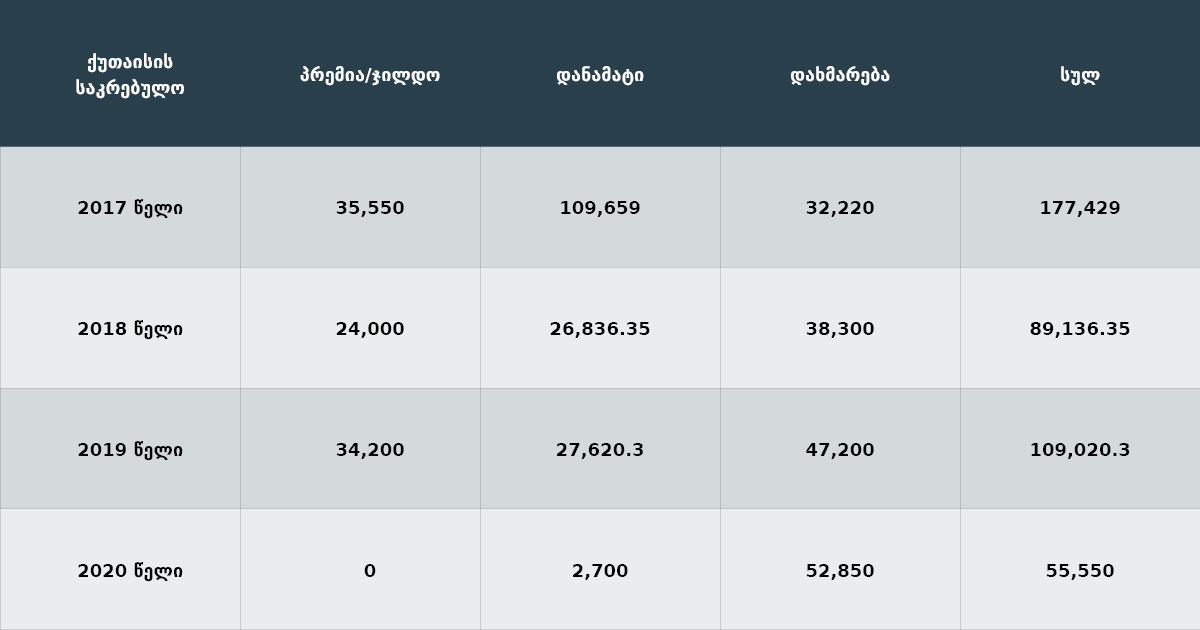Click the cell showing 109,659
The width and height of the screenshot is (1200, 630).
pos(600,208)
